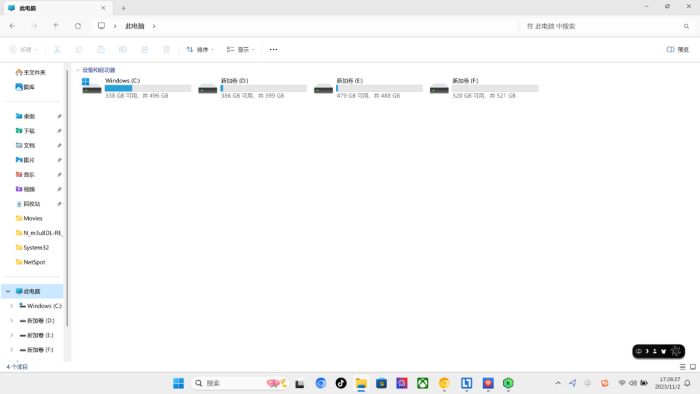This screenshot has width=700, height=394.
Task: Click the 新加卷 (F:) capacity usage bar
Action: pyautogui.click(x=495, y=88)
